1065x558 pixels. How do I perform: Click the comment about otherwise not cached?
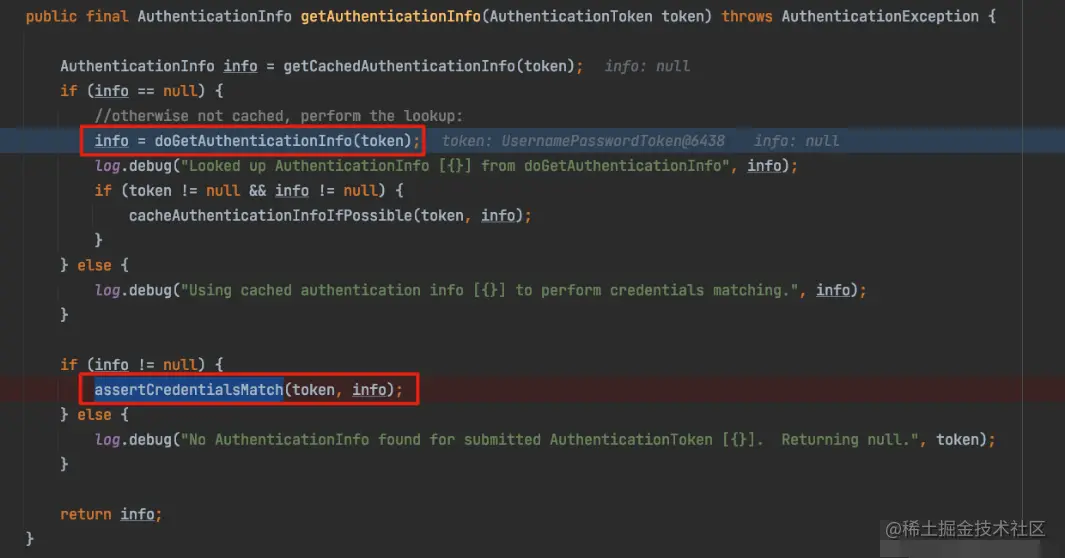pos(278,116)
